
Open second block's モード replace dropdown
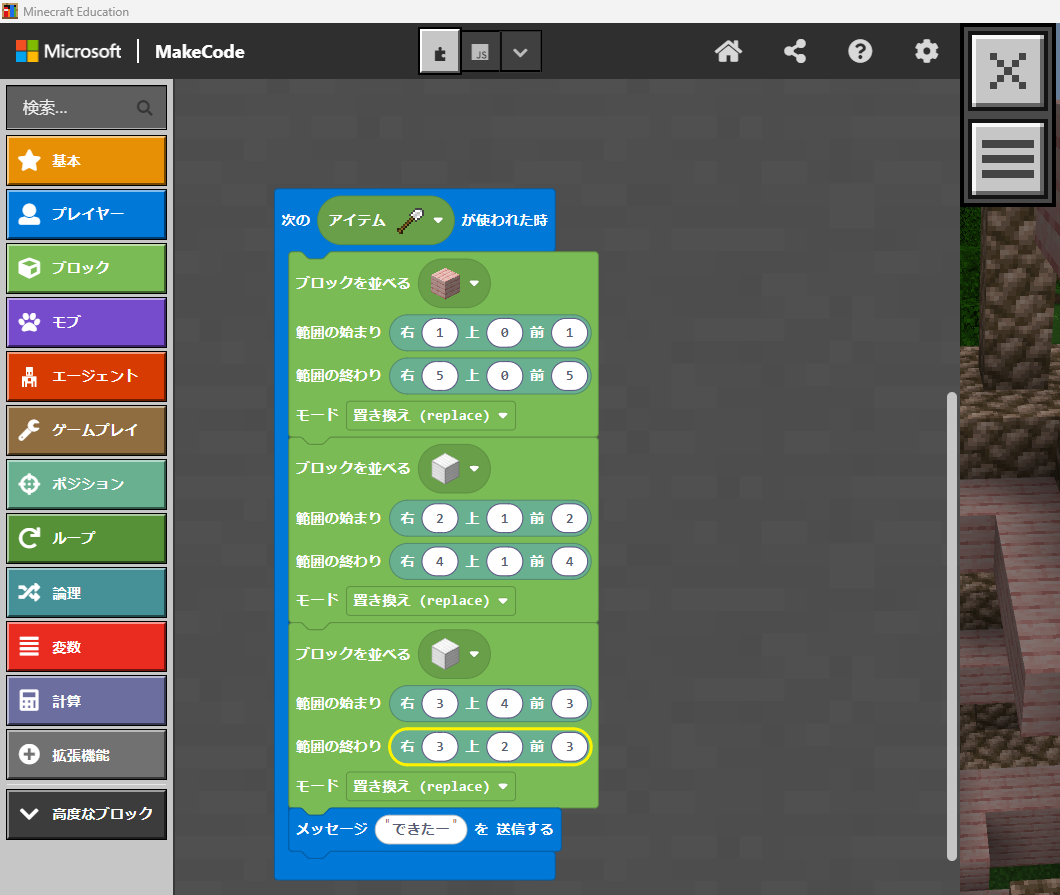click(x=431, y=601)
